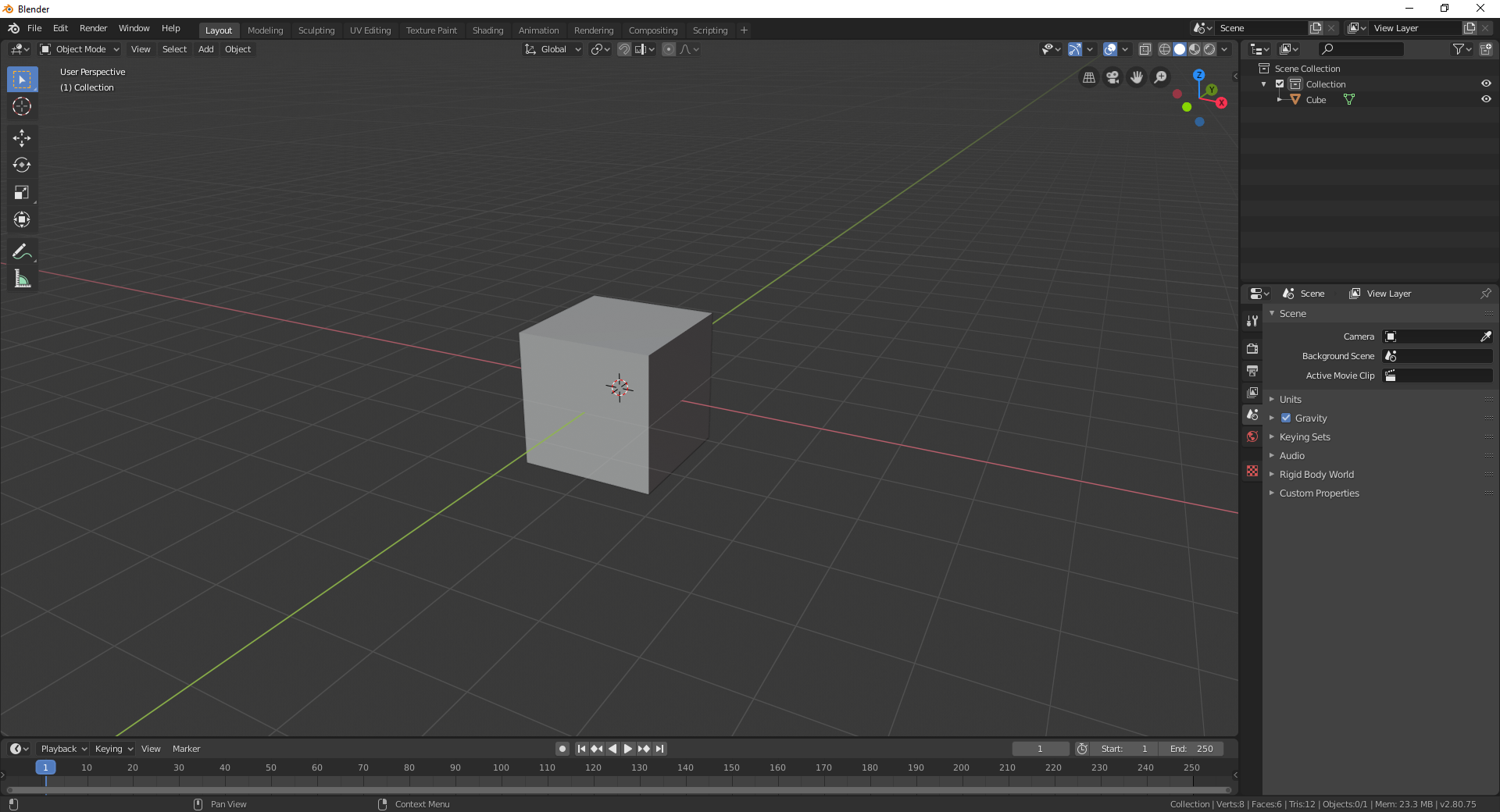Open the File menu
Viewport: 1500px width, 812px height.
point(34,28)
